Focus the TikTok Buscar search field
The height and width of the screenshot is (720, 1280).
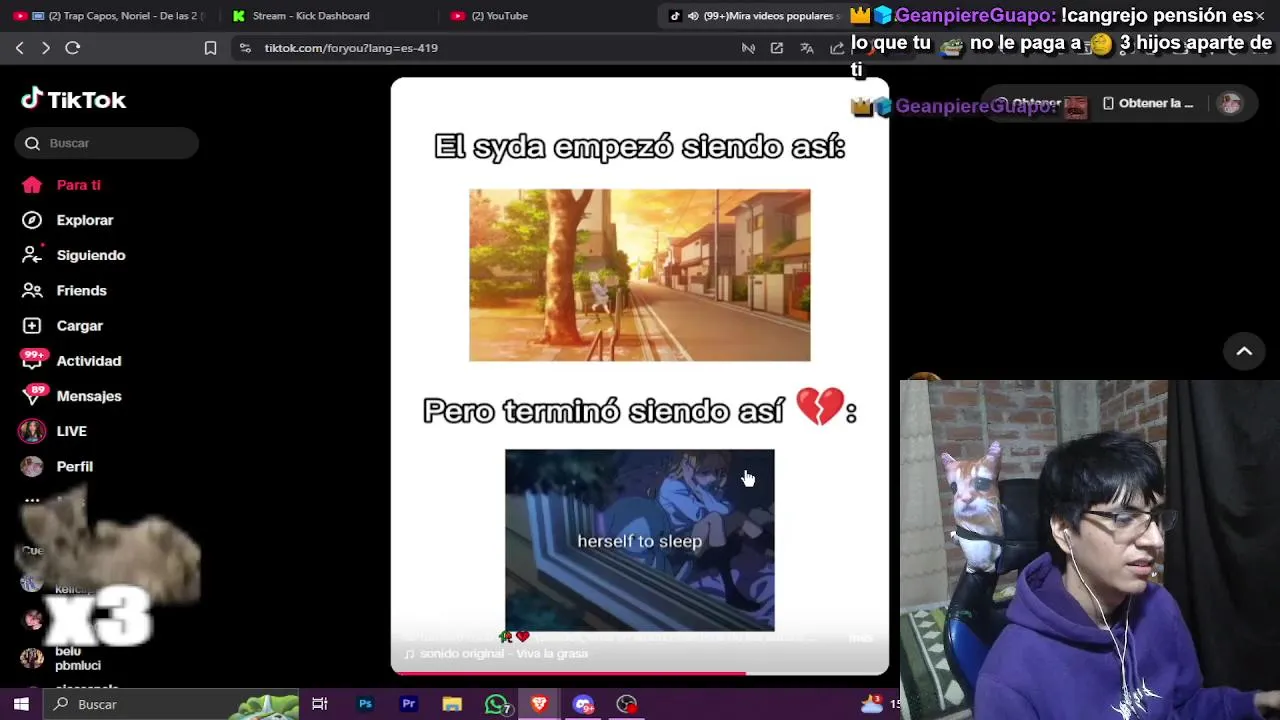point(107,143)
